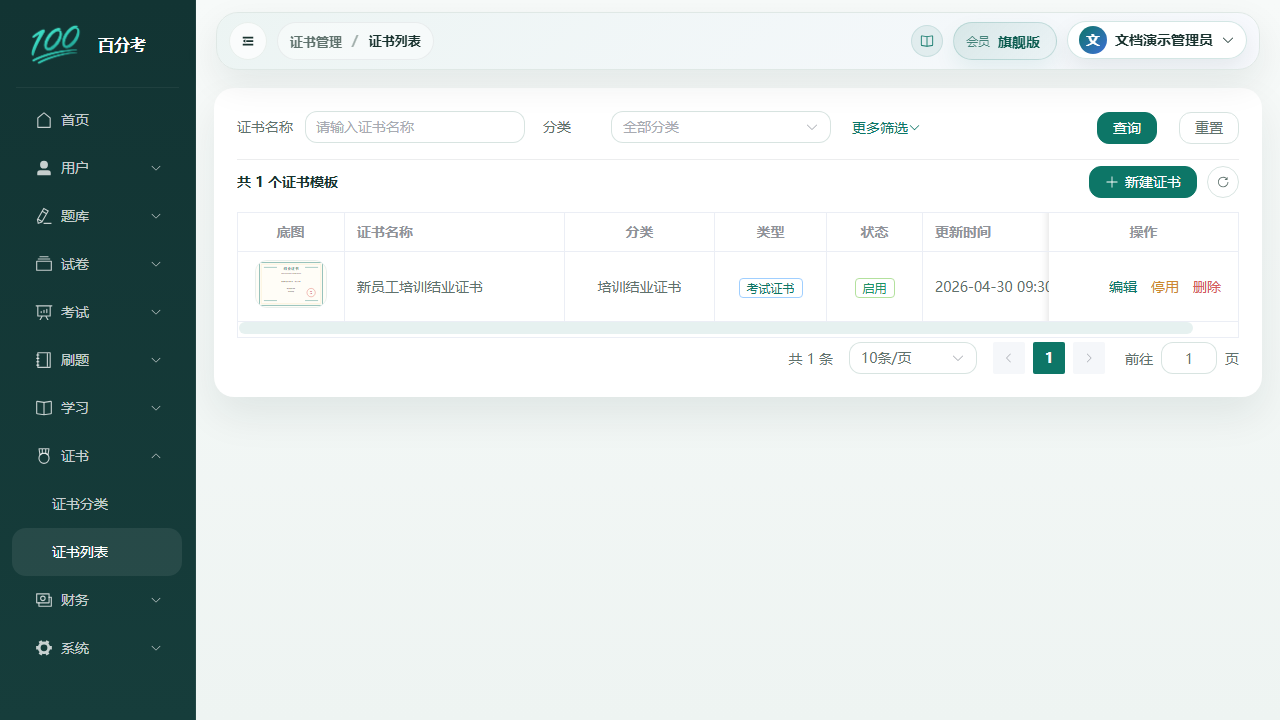Image resolution: width=1280 pixels, height=720 pixels.
Task: Click the 会员 旗舰版 badge
Action: (1005, 41)
